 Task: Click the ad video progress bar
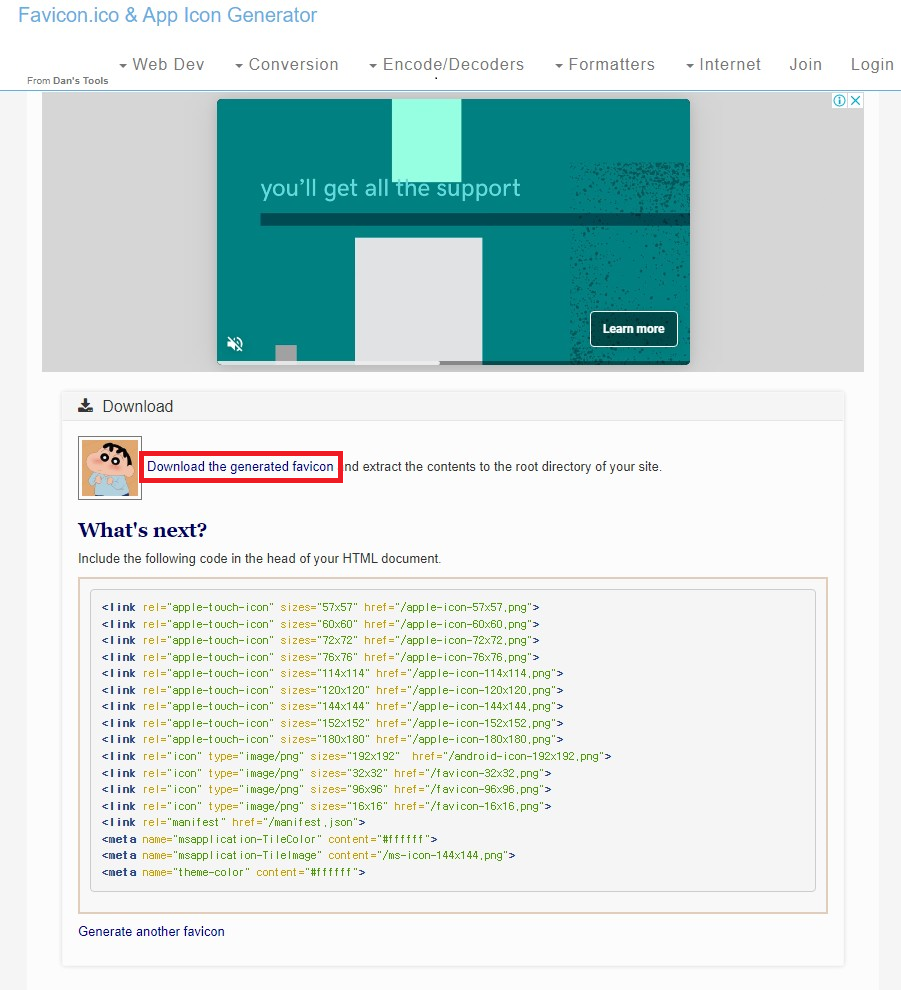point(453,363)
